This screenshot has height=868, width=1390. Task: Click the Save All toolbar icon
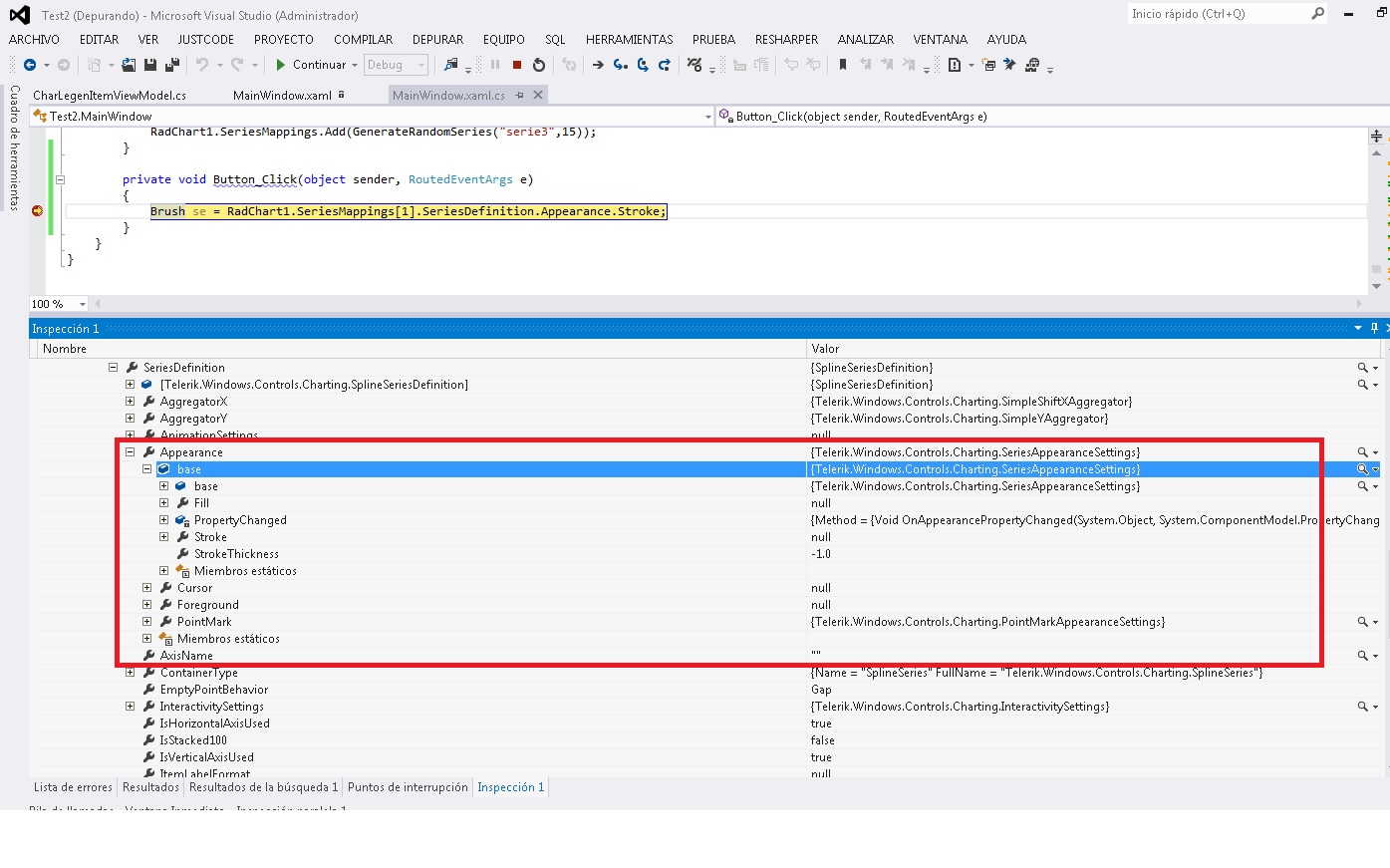pos(171,65)
